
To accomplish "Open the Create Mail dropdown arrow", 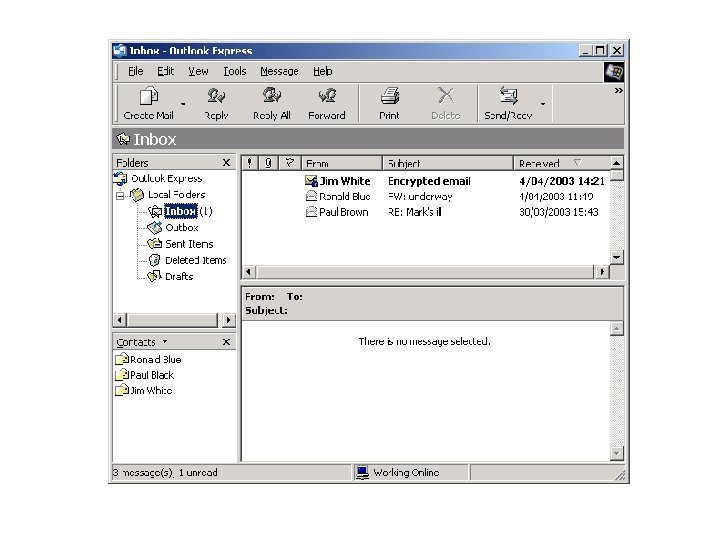I will pyautogui.click(x=183, y=104).
